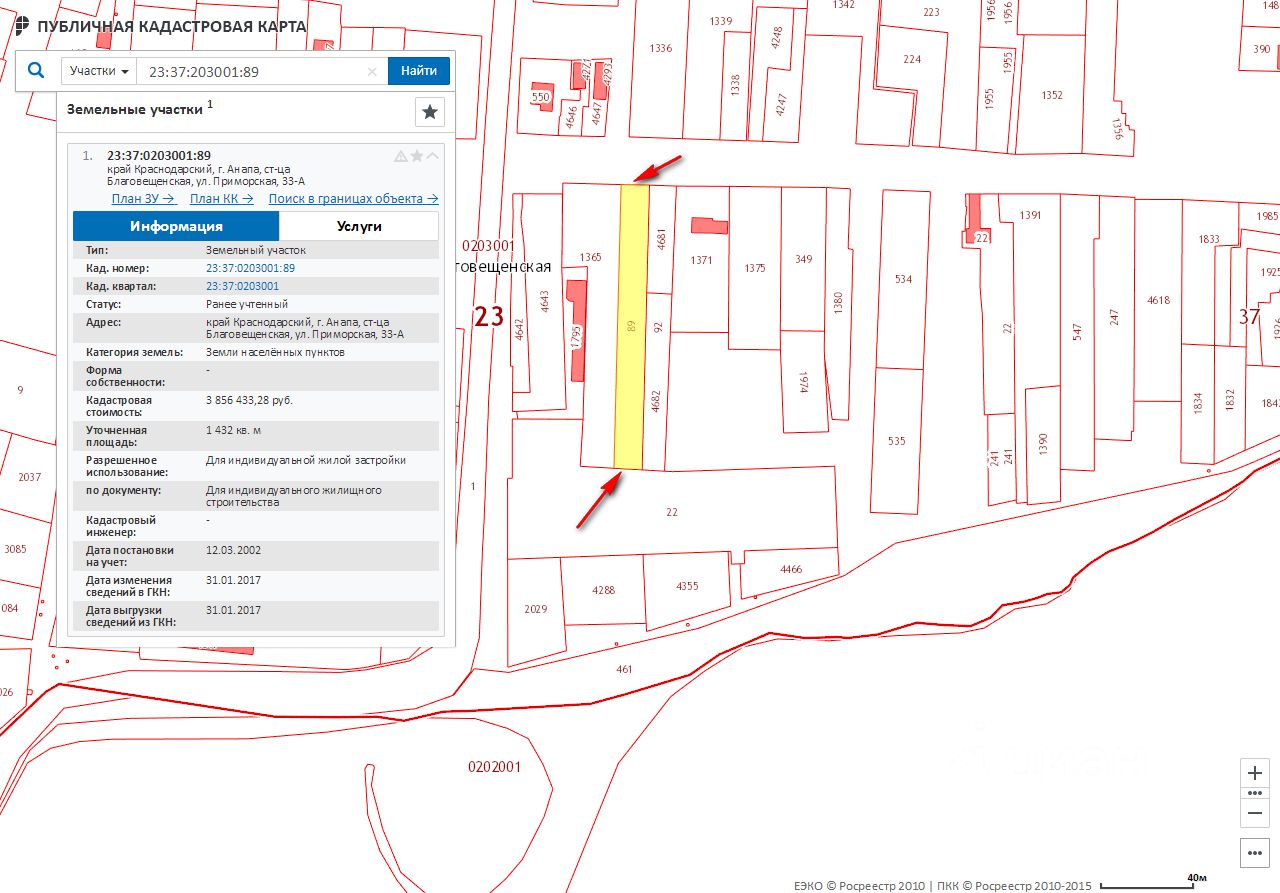Click parcel 1833 on the map

pos(1209,239)
